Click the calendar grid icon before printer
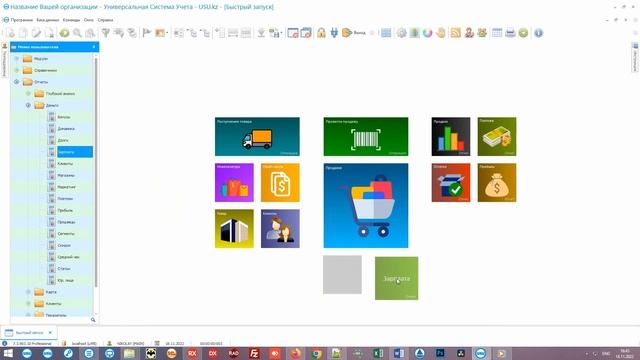640x360 pixels. [x=497, y=33]
